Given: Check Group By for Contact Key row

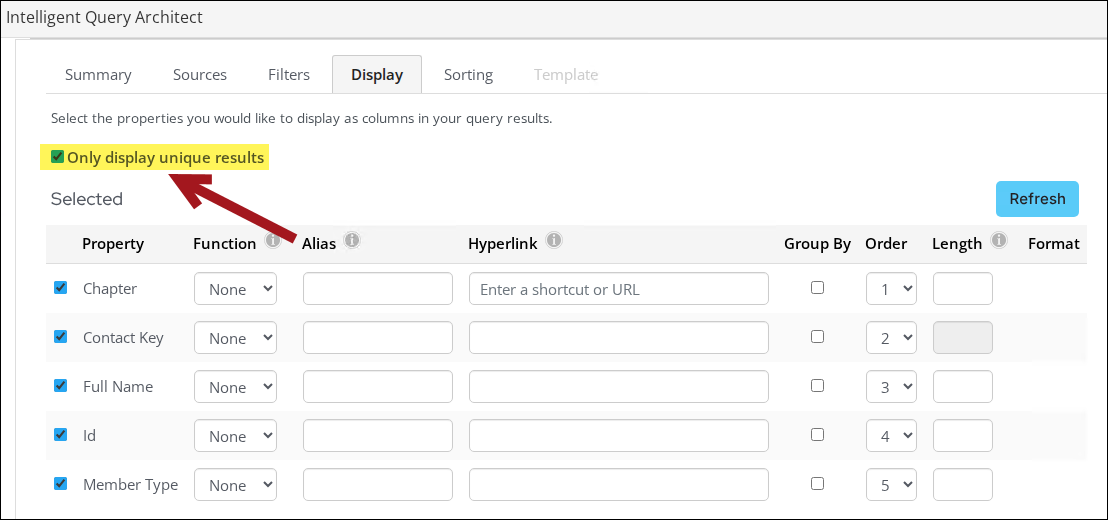Looking at the screenshot, I should [817, 336].
